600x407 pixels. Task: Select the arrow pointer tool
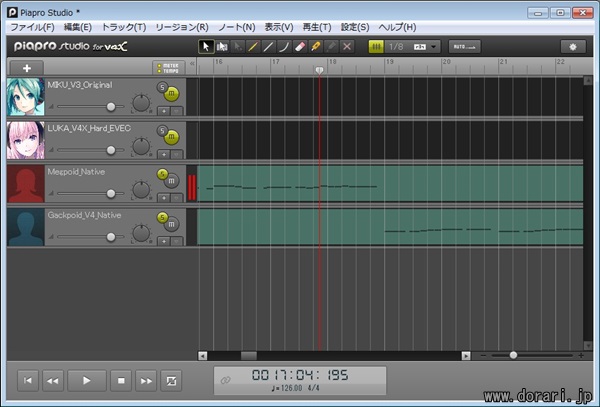click(x=206, y=47)
